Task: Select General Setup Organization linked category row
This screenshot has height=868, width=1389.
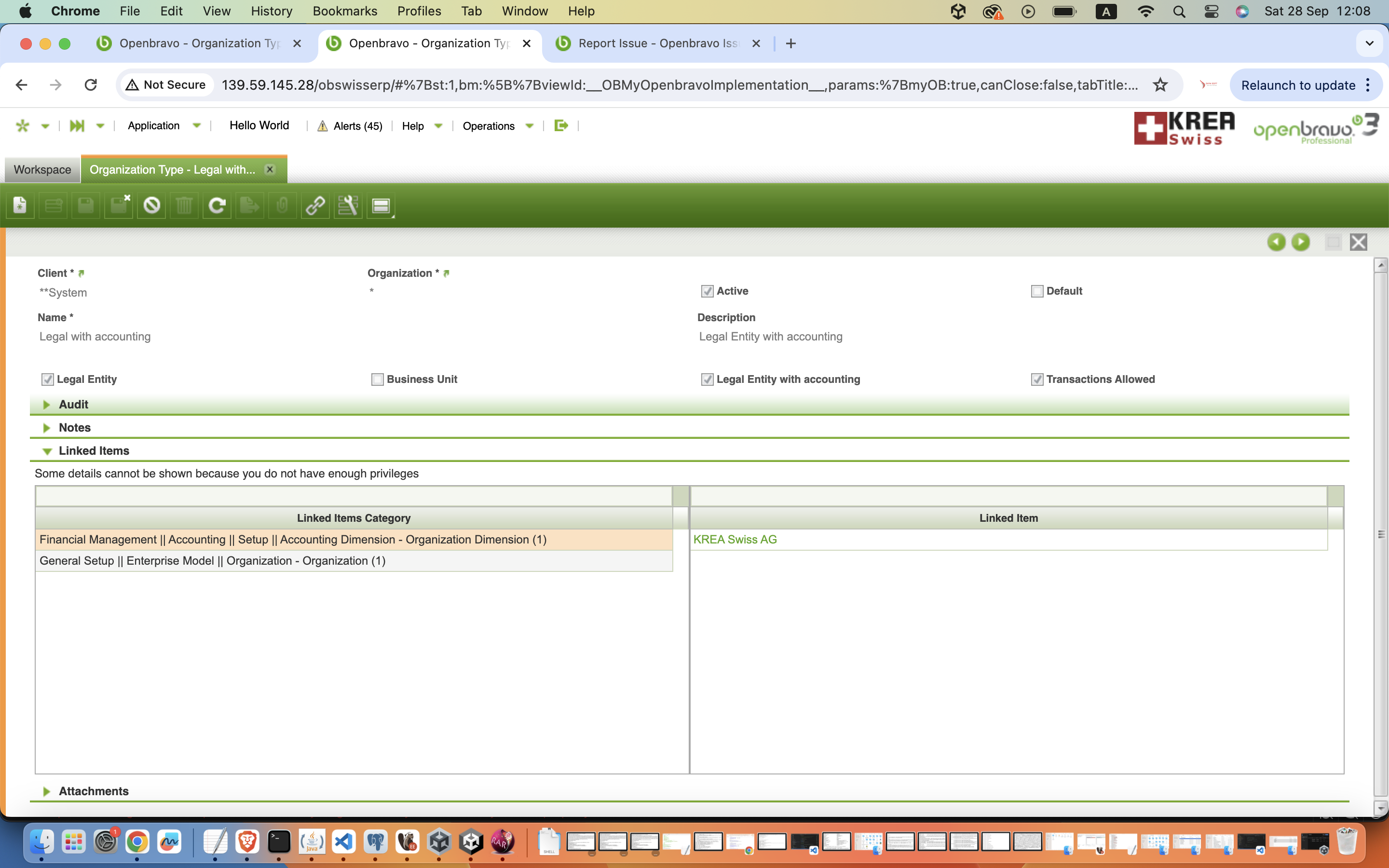Action: [x=212, y=561]
